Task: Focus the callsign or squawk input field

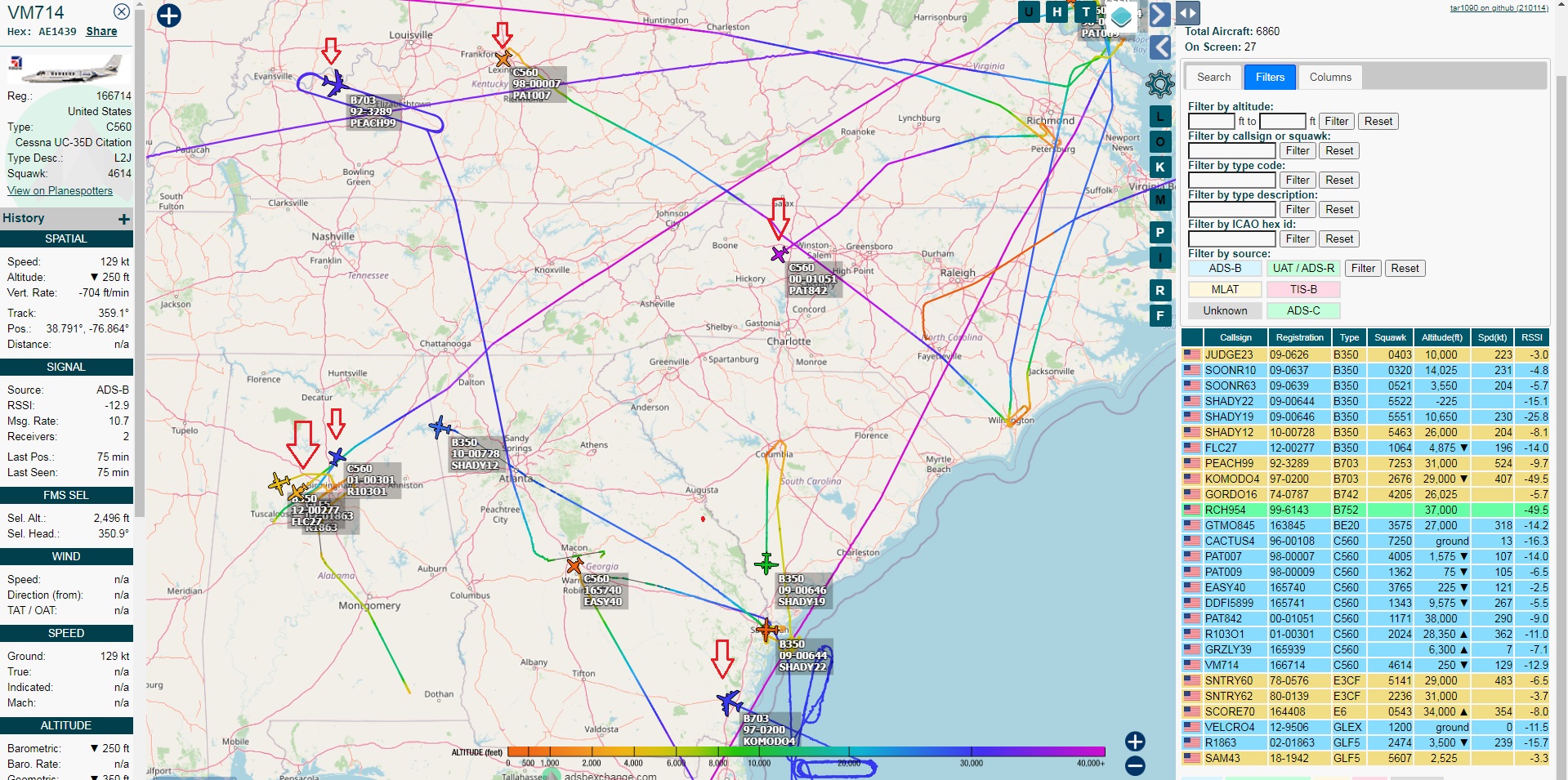Action: 1231,150
